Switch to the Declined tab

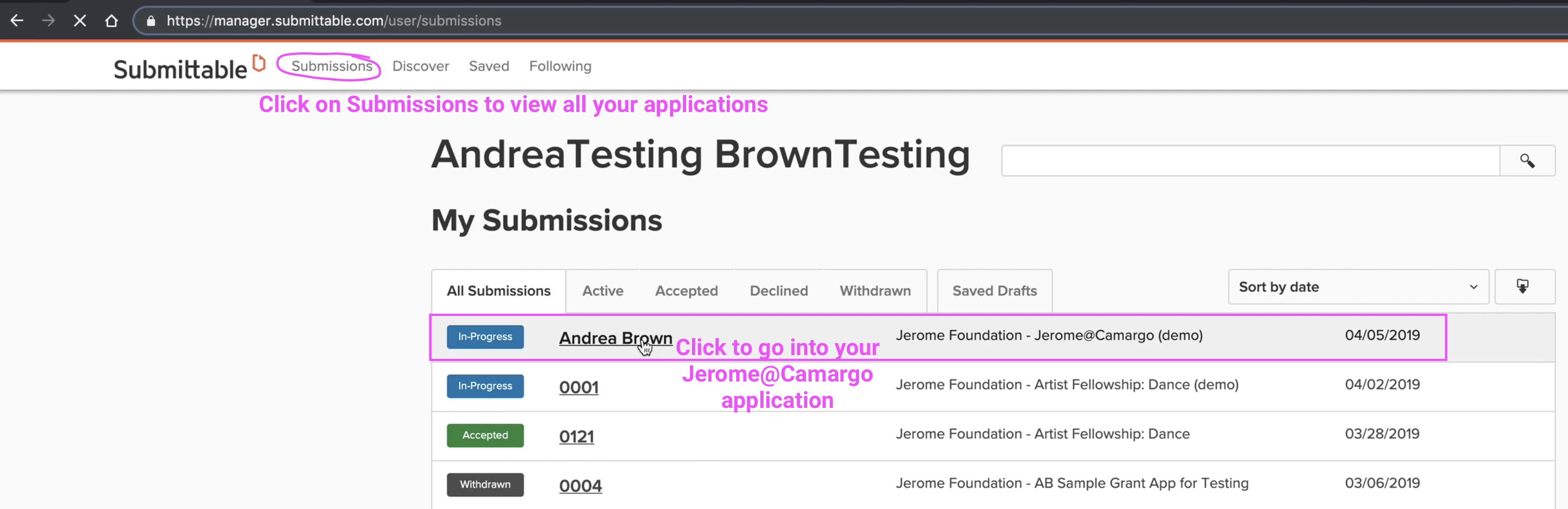(x=779, y=290)
